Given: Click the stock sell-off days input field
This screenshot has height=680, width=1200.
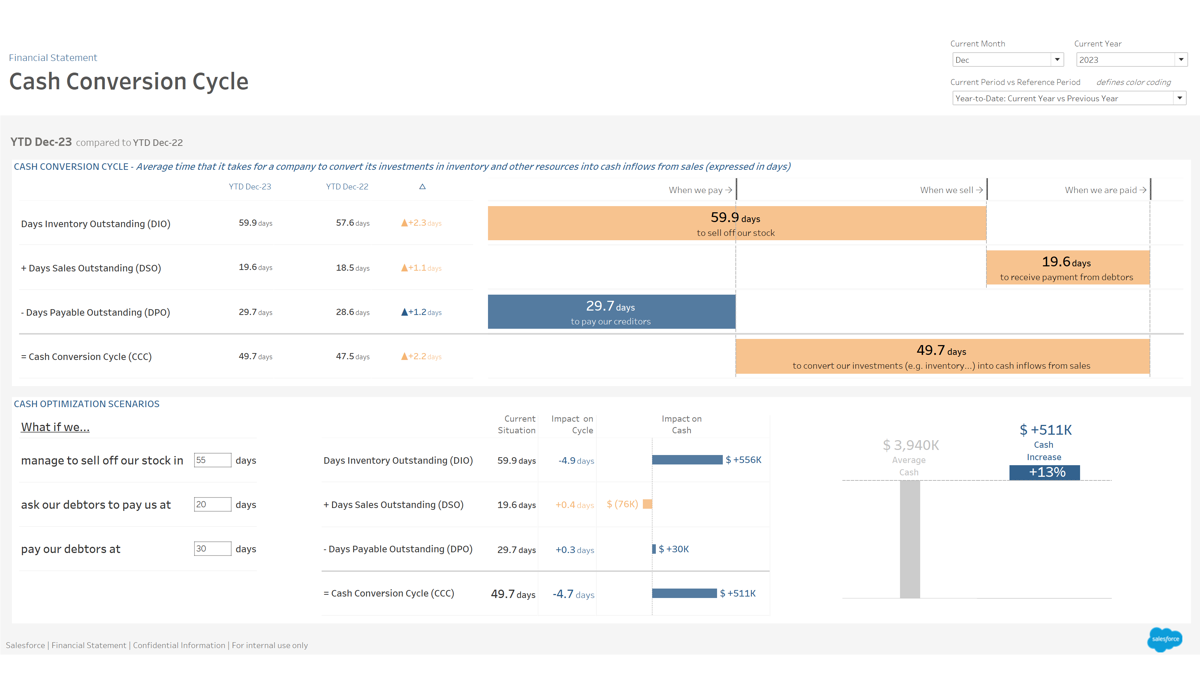Looking at the screenshot, I should click(212, 460).
